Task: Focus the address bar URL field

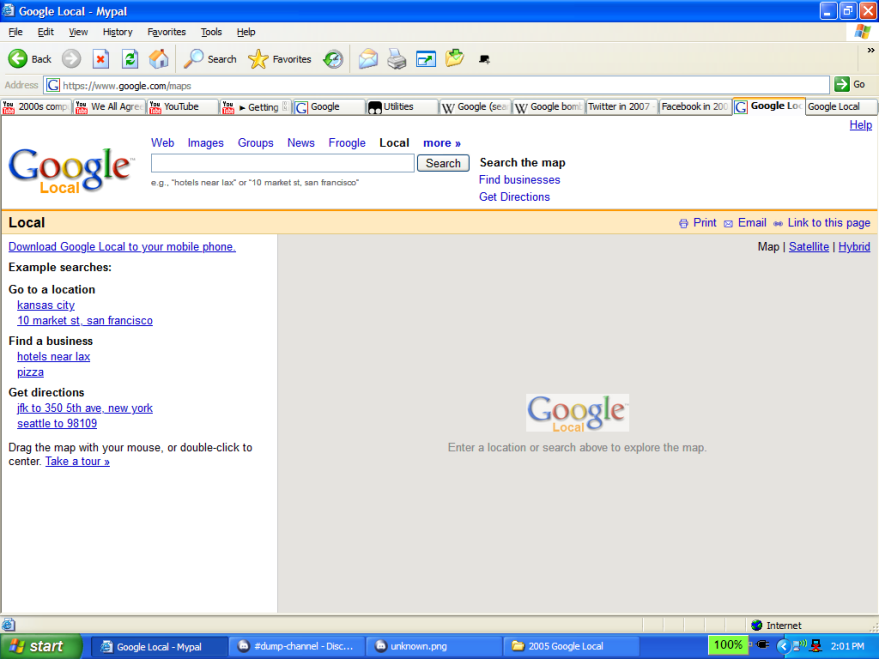Action: click(x=437, y=85)
